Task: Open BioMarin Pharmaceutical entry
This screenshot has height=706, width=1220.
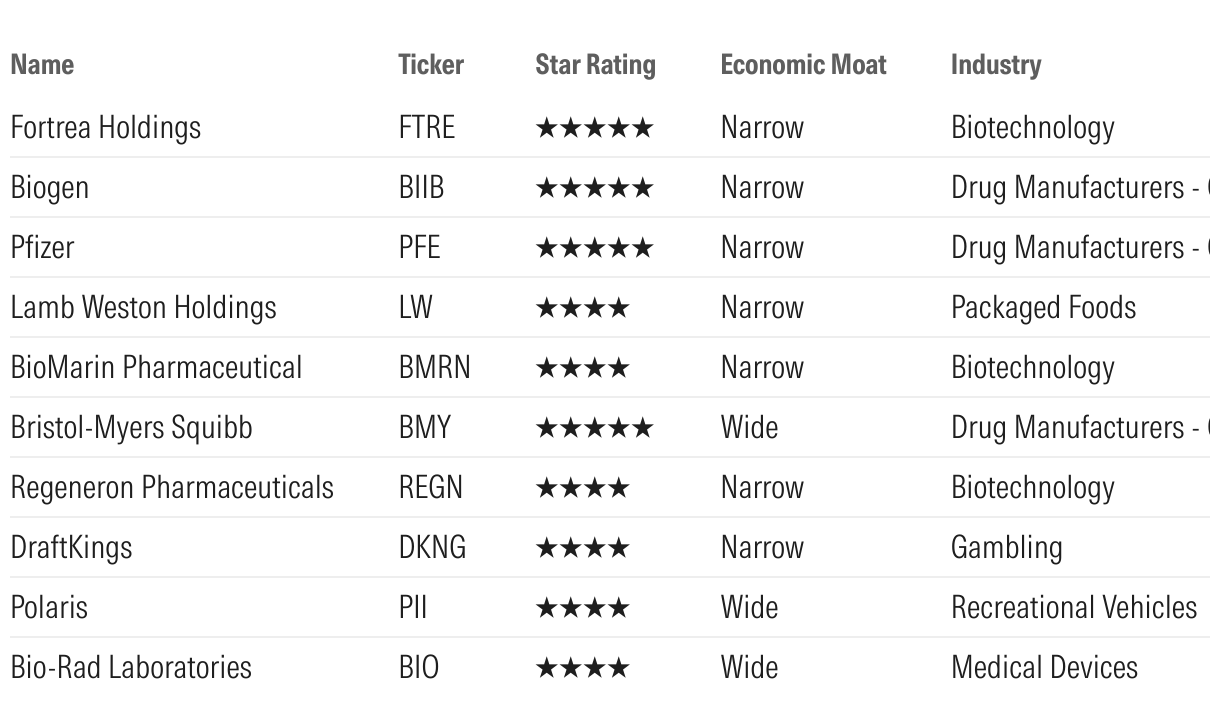Action: [156, 368]
